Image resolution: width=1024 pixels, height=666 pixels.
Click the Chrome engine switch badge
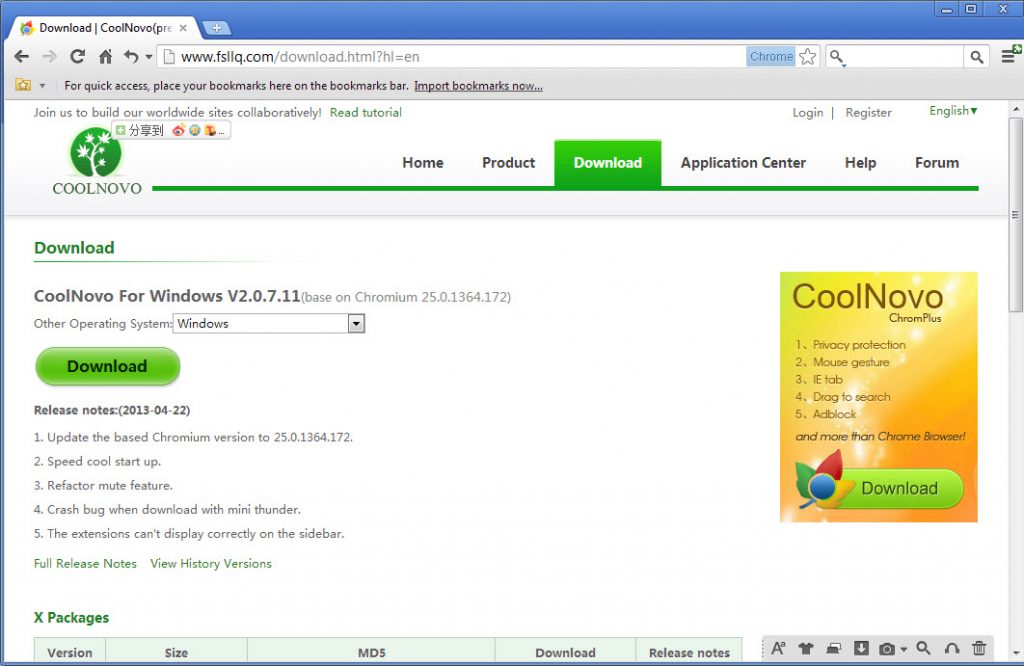(x=771, y=57)
